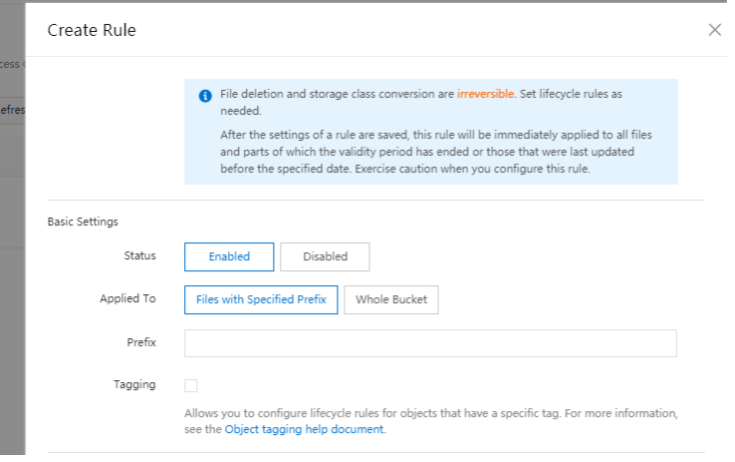Click the Prefix field label
The image size is (735, 462).
pos(141,343)
